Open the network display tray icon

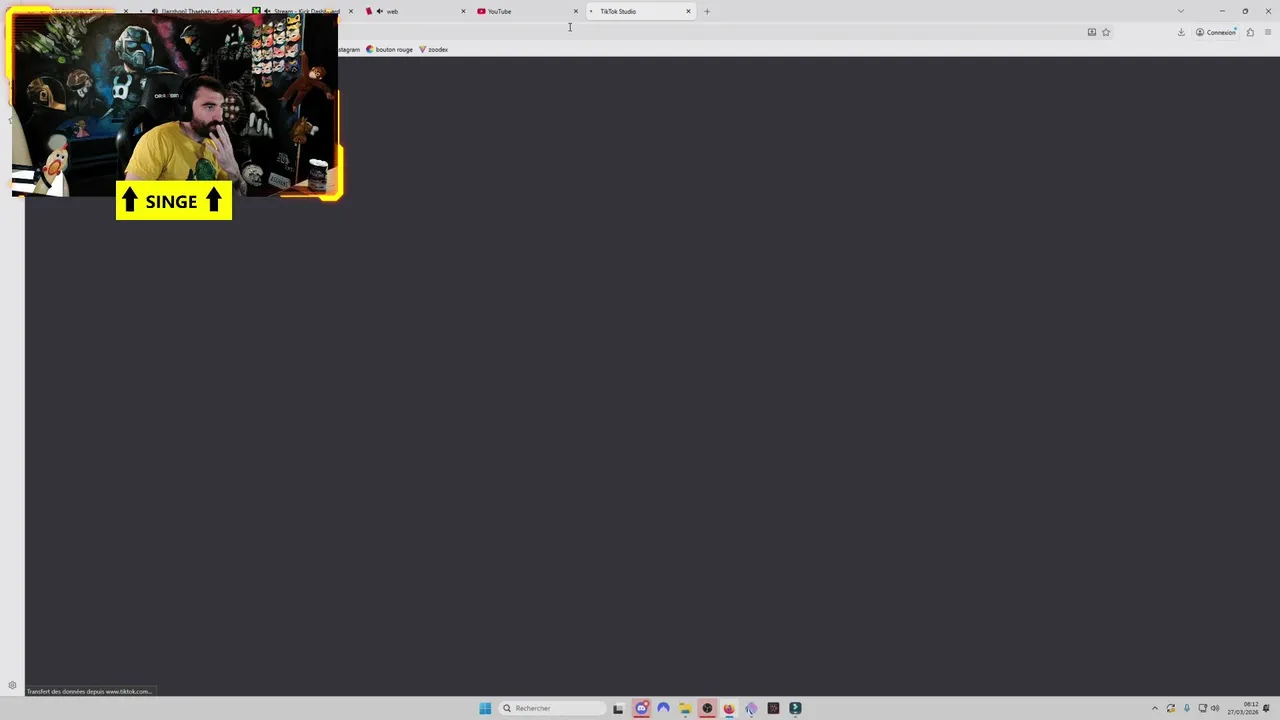[x=1202, y=708]
